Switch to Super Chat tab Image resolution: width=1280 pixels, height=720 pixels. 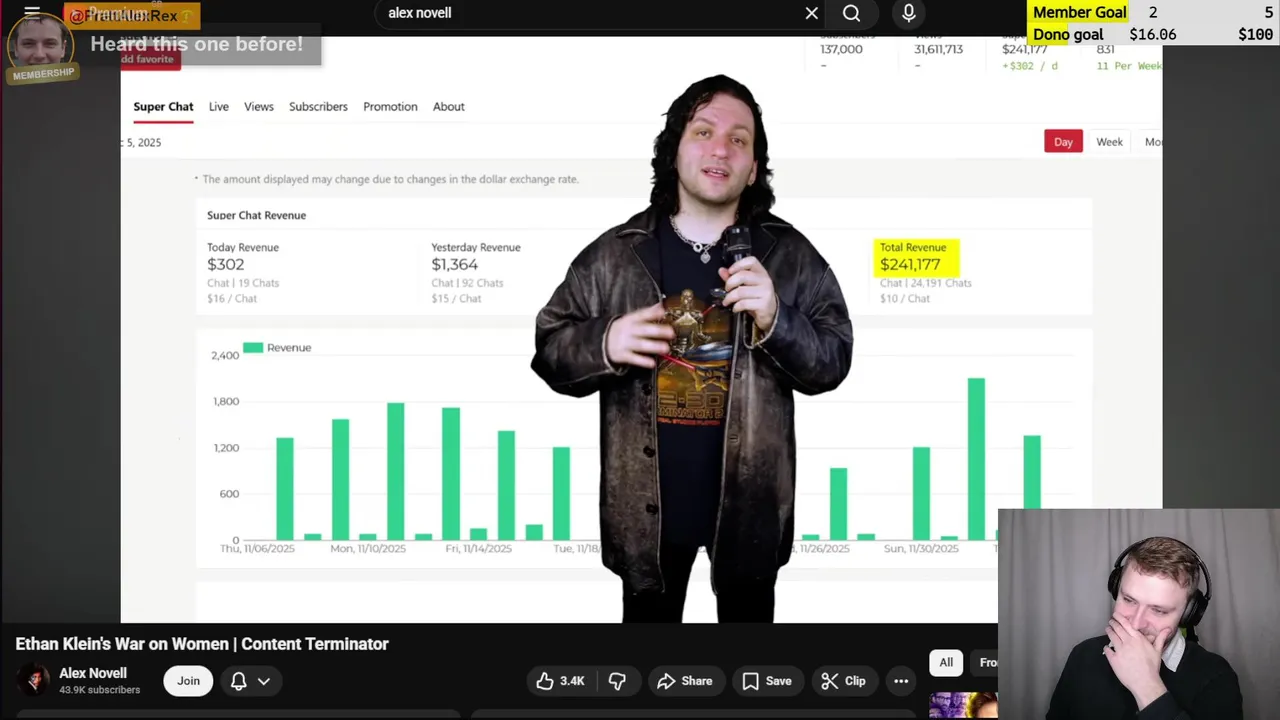coord(163,107)
